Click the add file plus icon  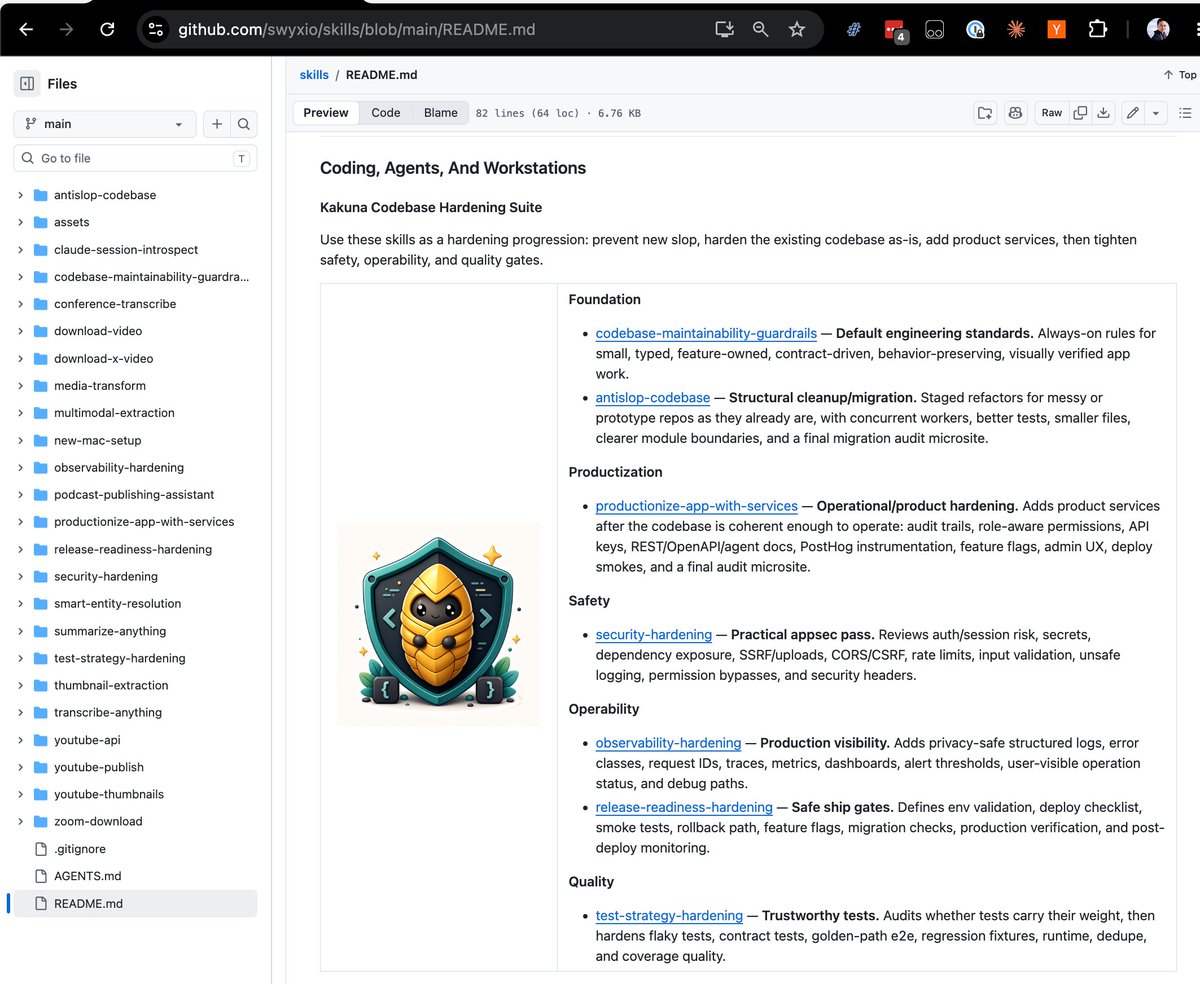tap(217, 124)
